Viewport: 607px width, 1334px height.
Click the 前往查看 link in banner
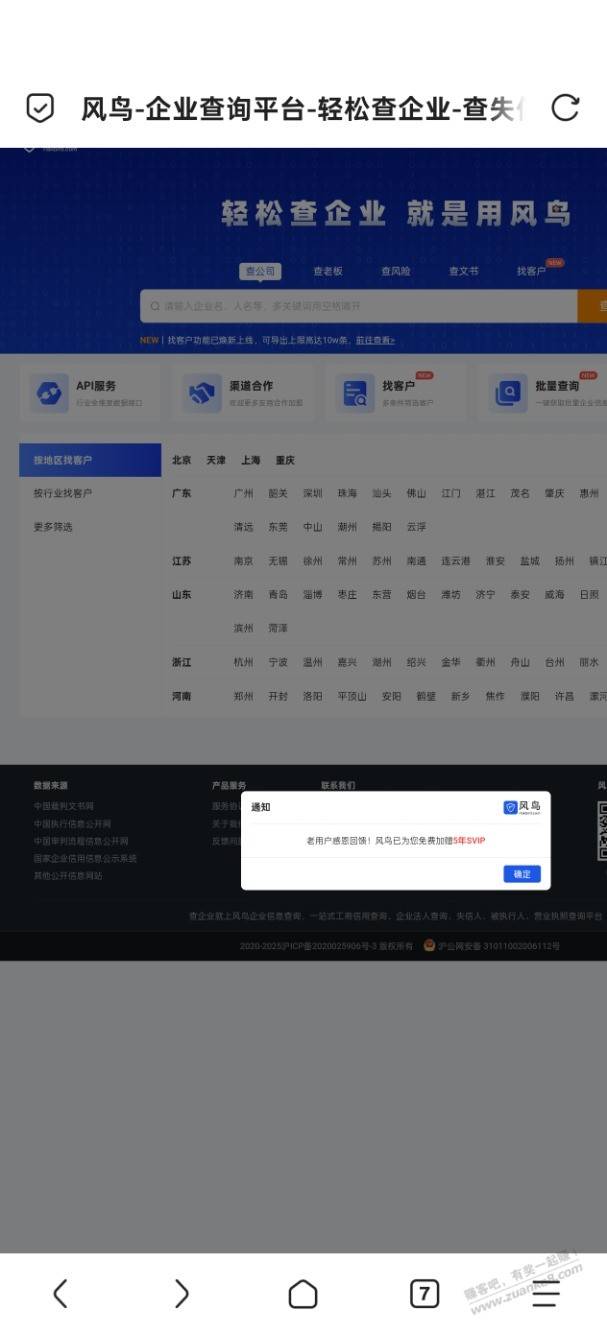375,340
